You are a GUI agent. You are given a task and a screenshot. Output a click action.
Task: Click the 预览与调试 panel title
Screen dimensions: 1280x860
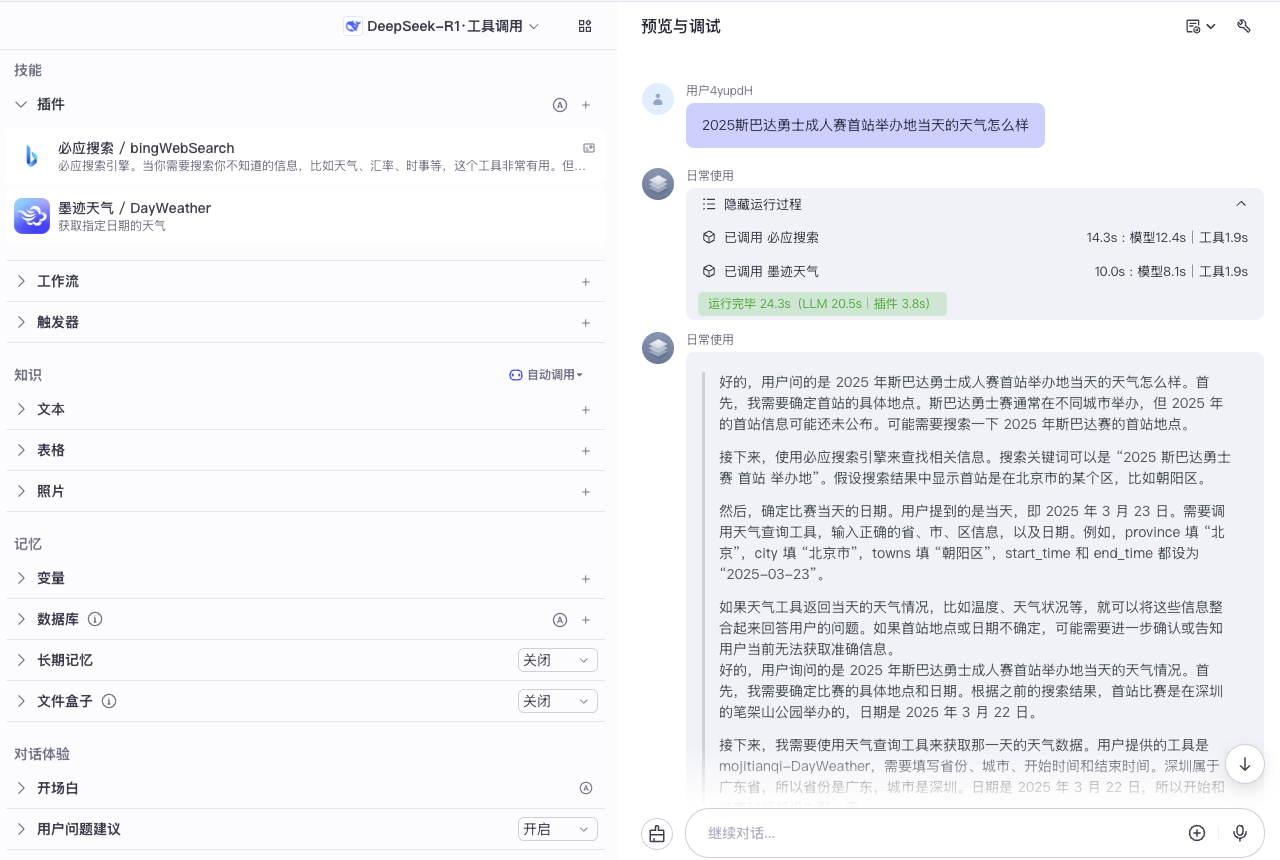click(681, 26)
